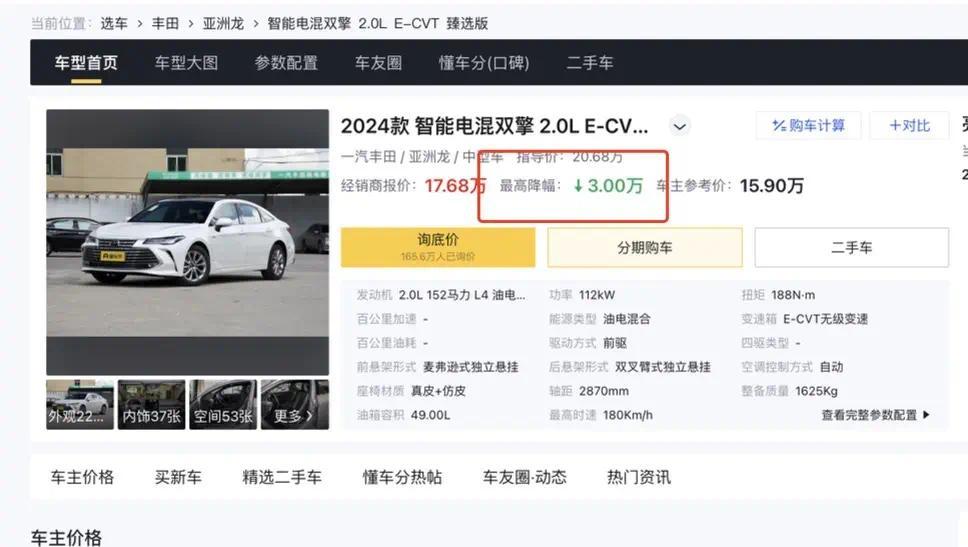The height and width of the screenshot is (547, 968).
Task: Click the 49.00L fuel tank value
Action: click(430, 415)
